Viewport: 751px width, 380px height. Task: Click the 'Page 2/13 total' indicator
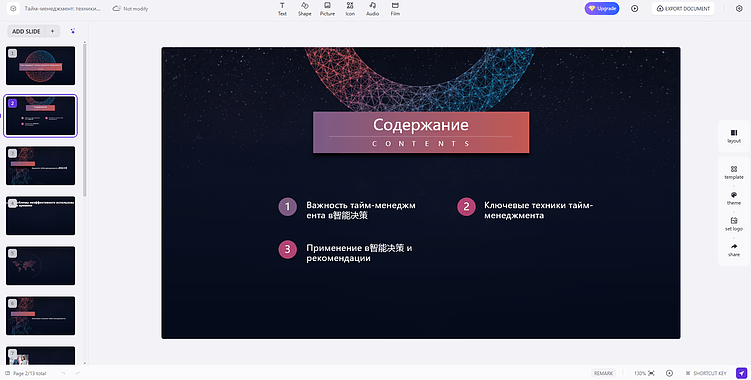30,373
